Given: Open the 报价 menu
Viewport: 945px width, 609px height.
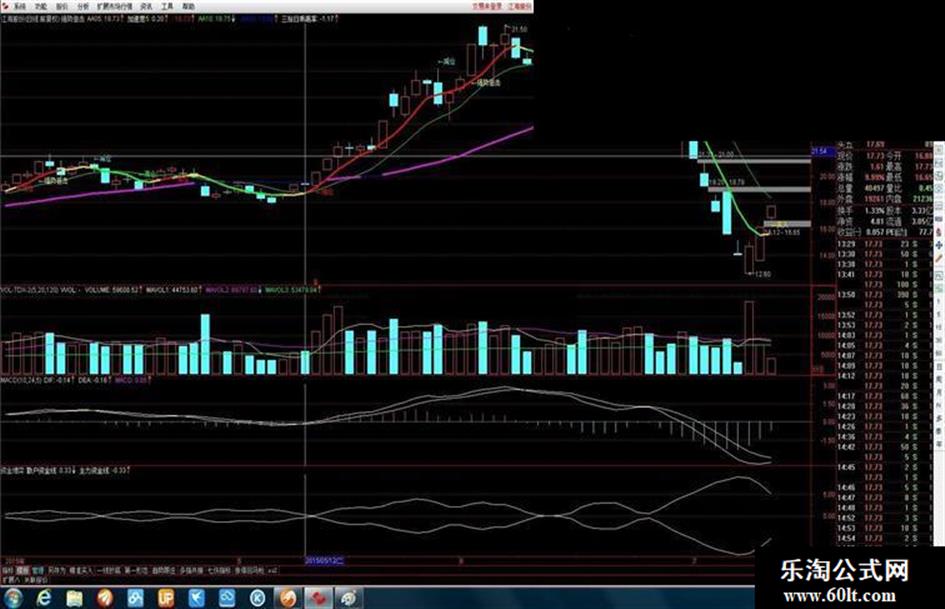Looking at the screenshot, I should coord(62,6).
